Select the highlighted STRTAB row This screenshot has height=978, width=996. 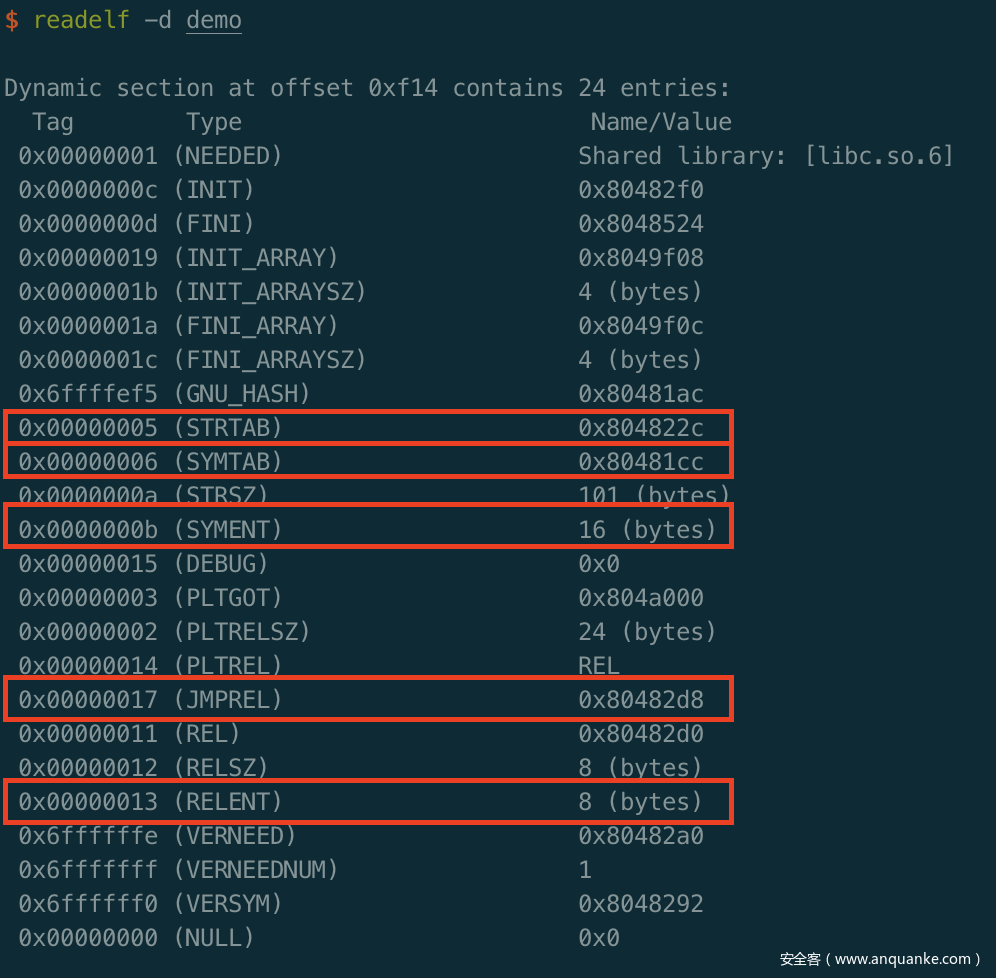click(368, 428)
